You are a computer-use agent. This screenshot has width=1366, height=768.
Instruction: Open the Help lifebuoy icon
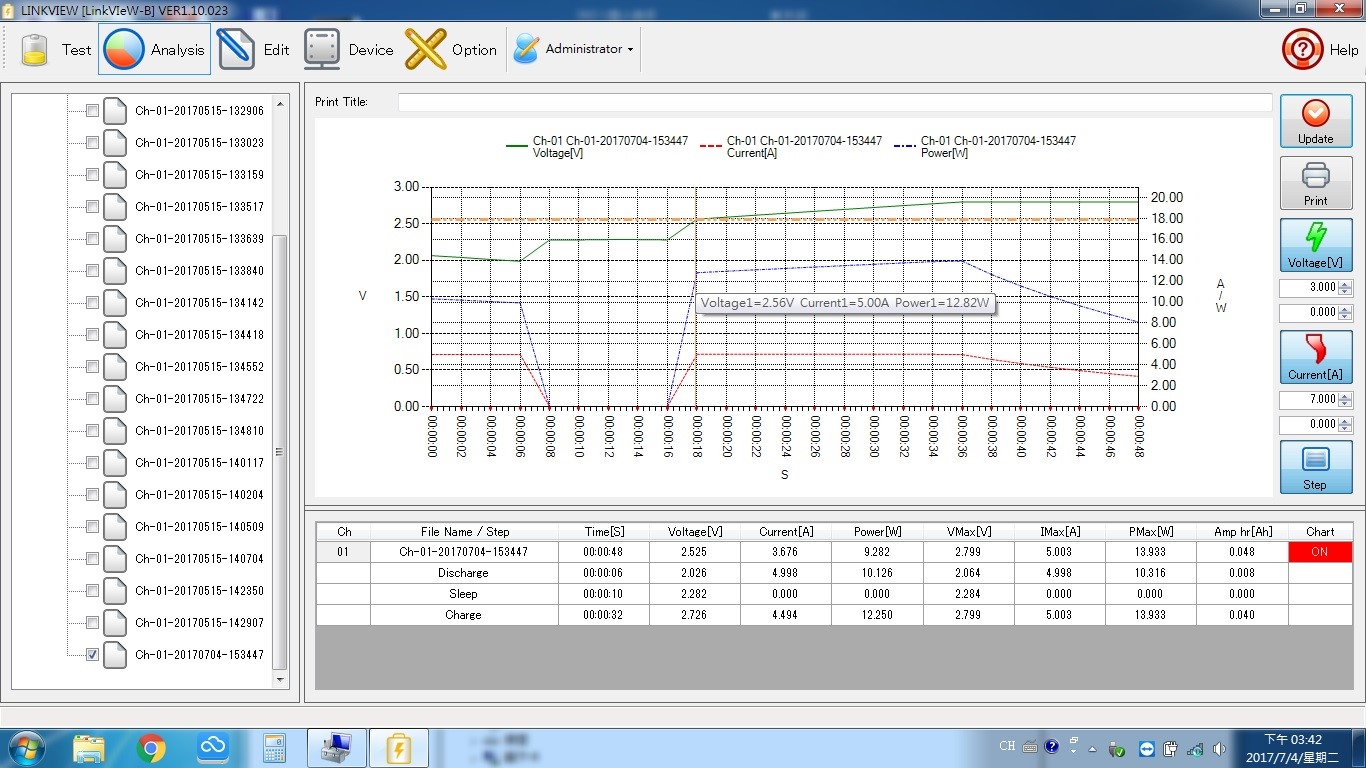(x=1302, y=49)
